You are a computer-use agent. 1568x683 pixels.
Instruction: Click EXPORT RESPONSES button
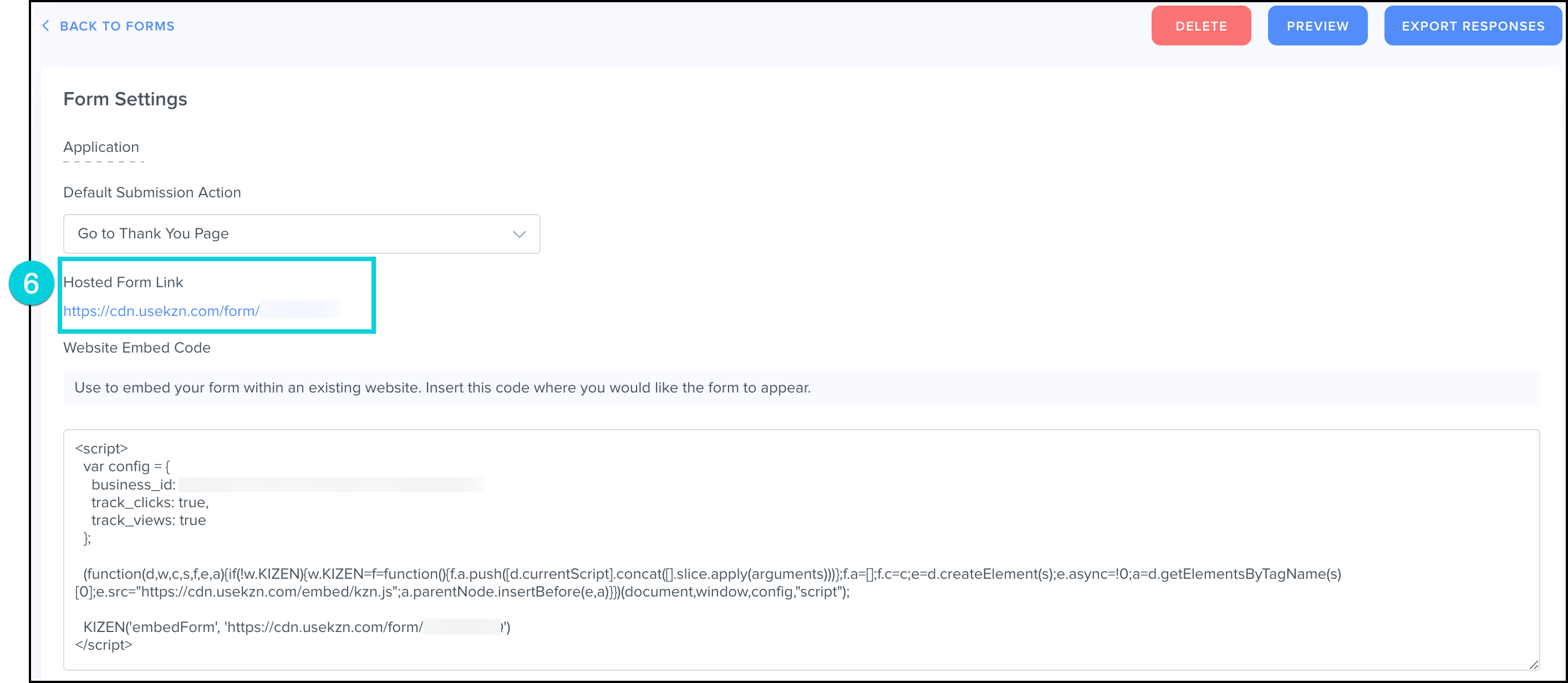pyautogui.click(x=1473, y=26)
